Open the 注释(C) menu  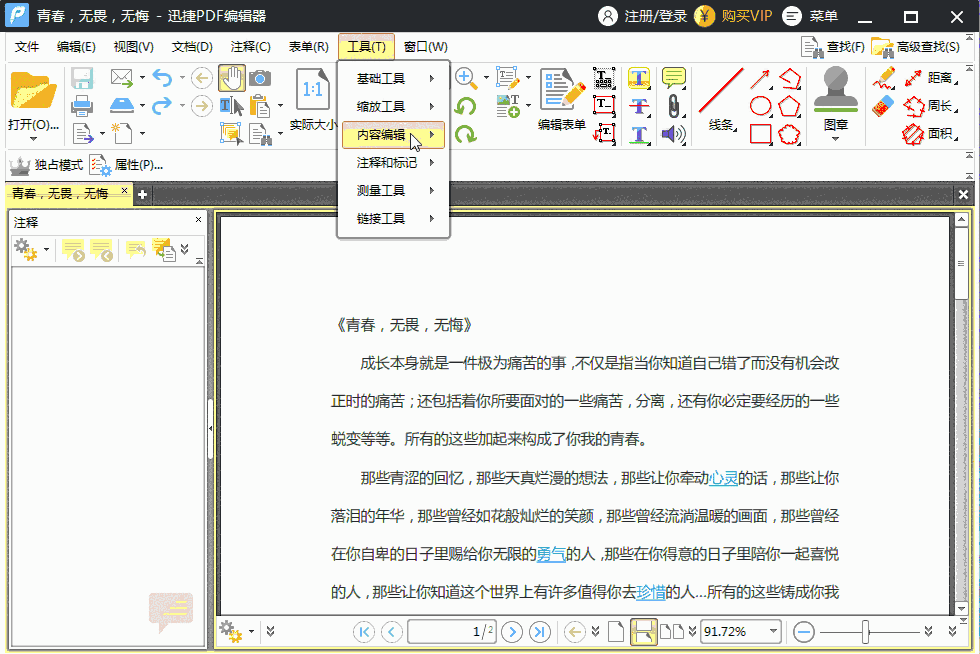pos(250,47)
